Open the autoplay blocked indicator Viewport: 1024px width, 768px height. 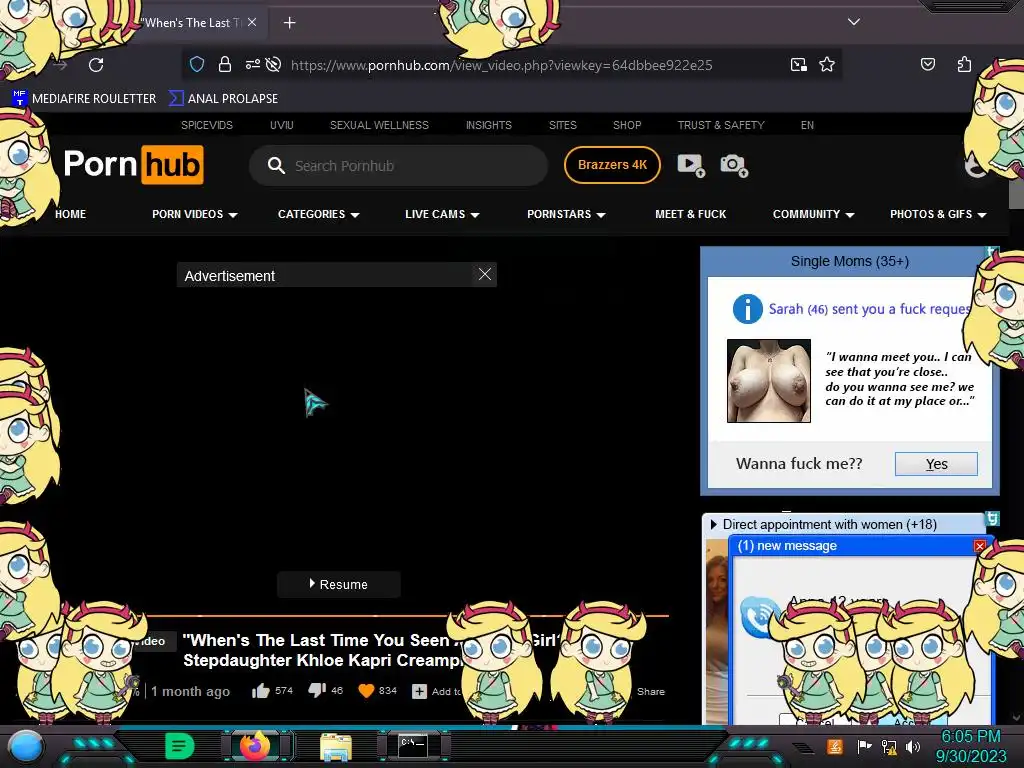(x=274, y=64)
